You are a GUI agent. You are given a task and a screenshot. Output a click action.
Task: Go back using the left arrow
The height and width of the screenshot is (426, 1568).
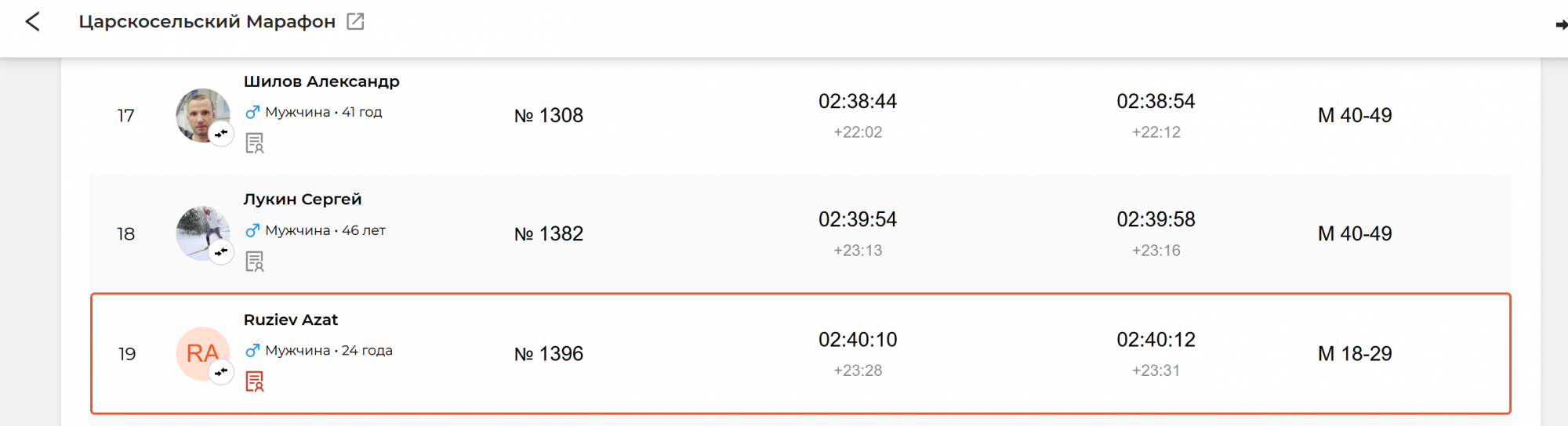[32, 21]
